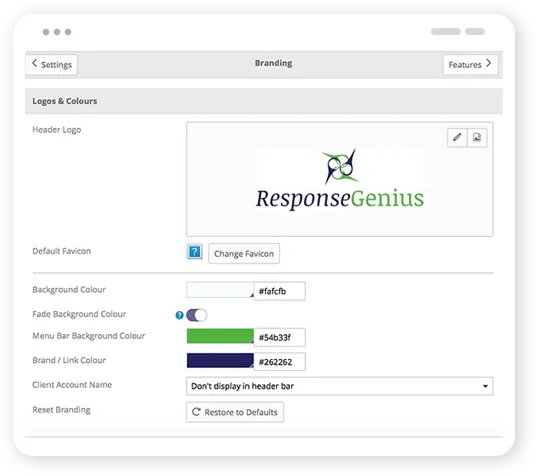
Task: Click the #fafcfb hex input field
Action: pyautogui.click(x=280, y=291)
